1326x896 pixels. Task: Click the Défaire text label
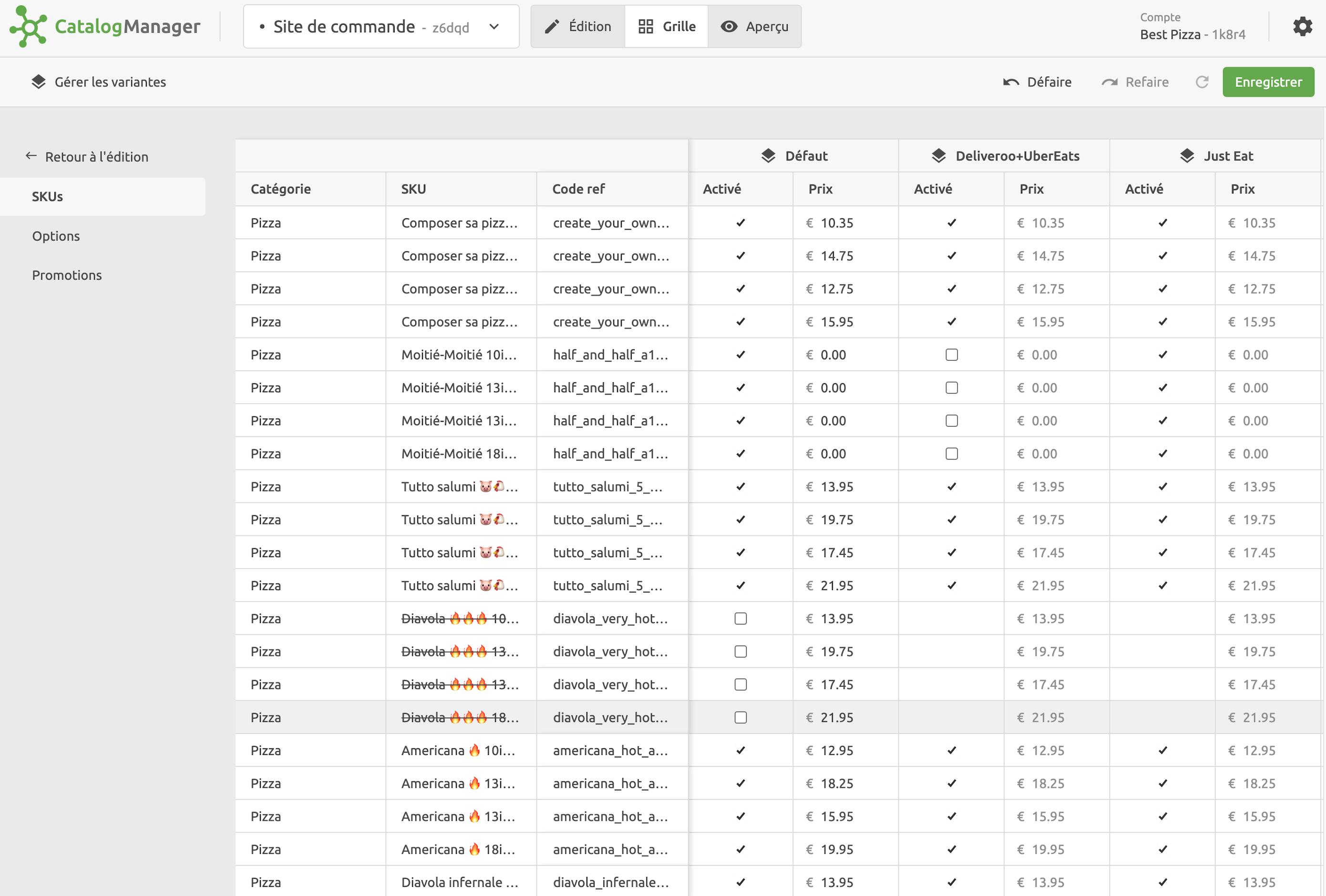tap(1049, 82)
